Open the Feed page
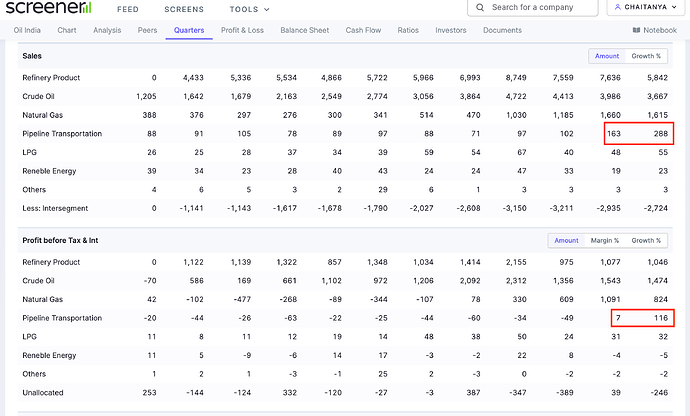 click(128, 8)
